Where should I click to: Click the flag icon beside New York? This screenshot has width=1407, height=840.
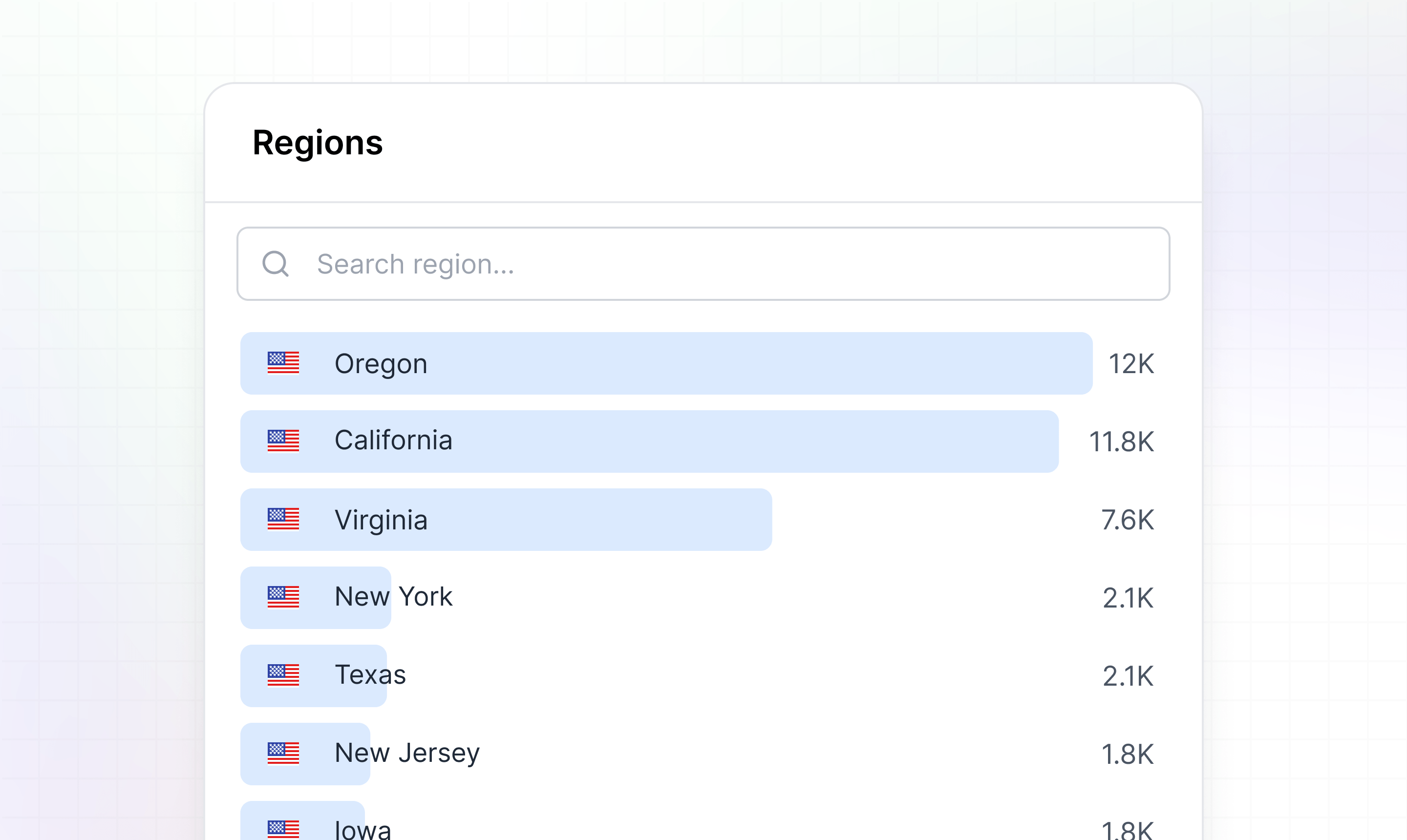click(x=283, y=598)
